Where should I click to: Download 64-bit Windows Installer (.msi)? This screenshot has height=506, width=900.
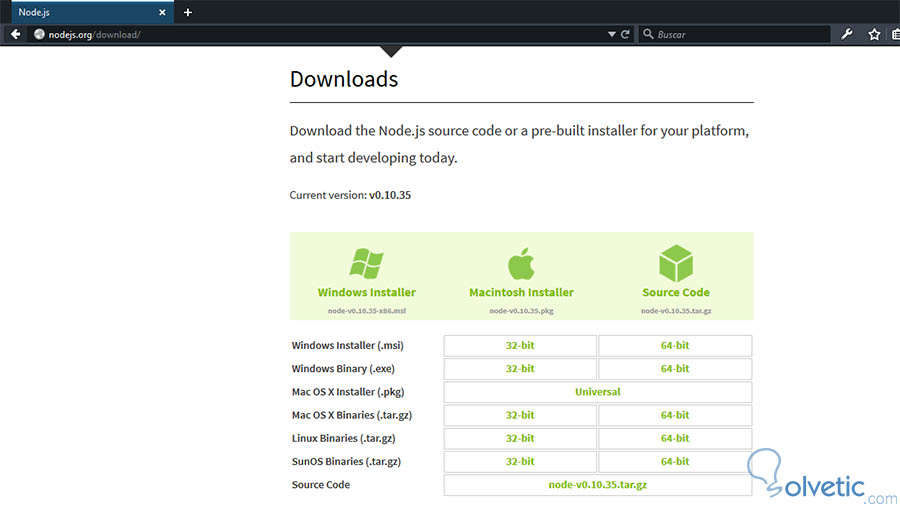pos(675,346)
